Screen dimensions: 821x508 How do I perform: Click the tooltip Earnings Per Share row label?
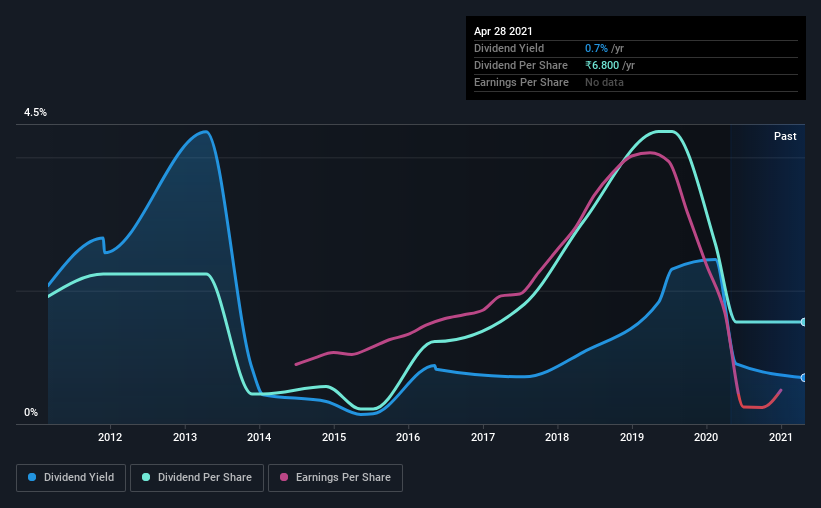coord(522,82)
